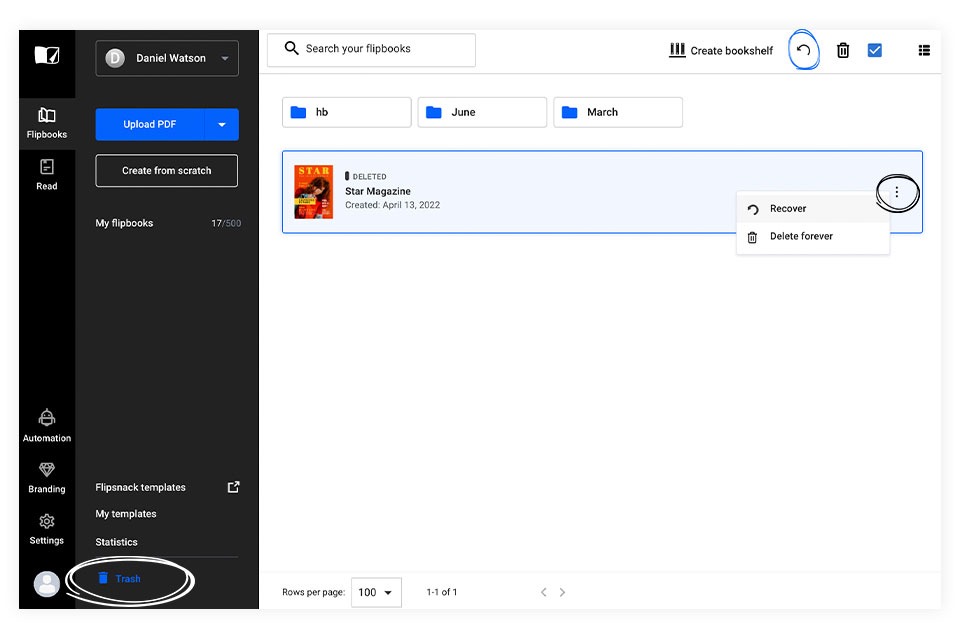The height and width of the screenshot is (638, 960).
Task: Open the Automation section
Action: pyautogui.click(x=47, y=426)
